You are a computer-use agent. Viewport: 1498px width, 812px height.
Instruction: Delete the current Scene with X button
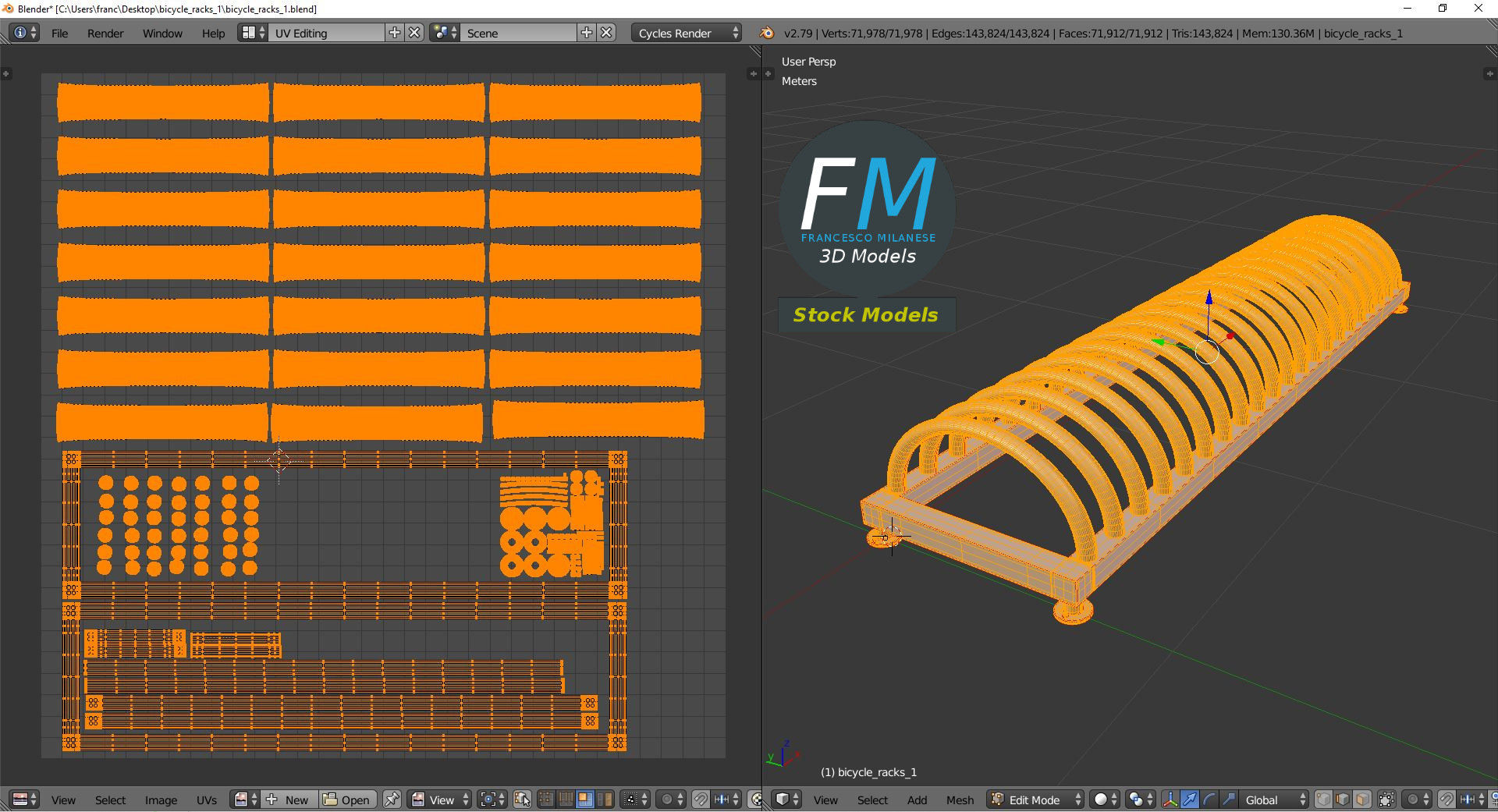coord(606,33)
